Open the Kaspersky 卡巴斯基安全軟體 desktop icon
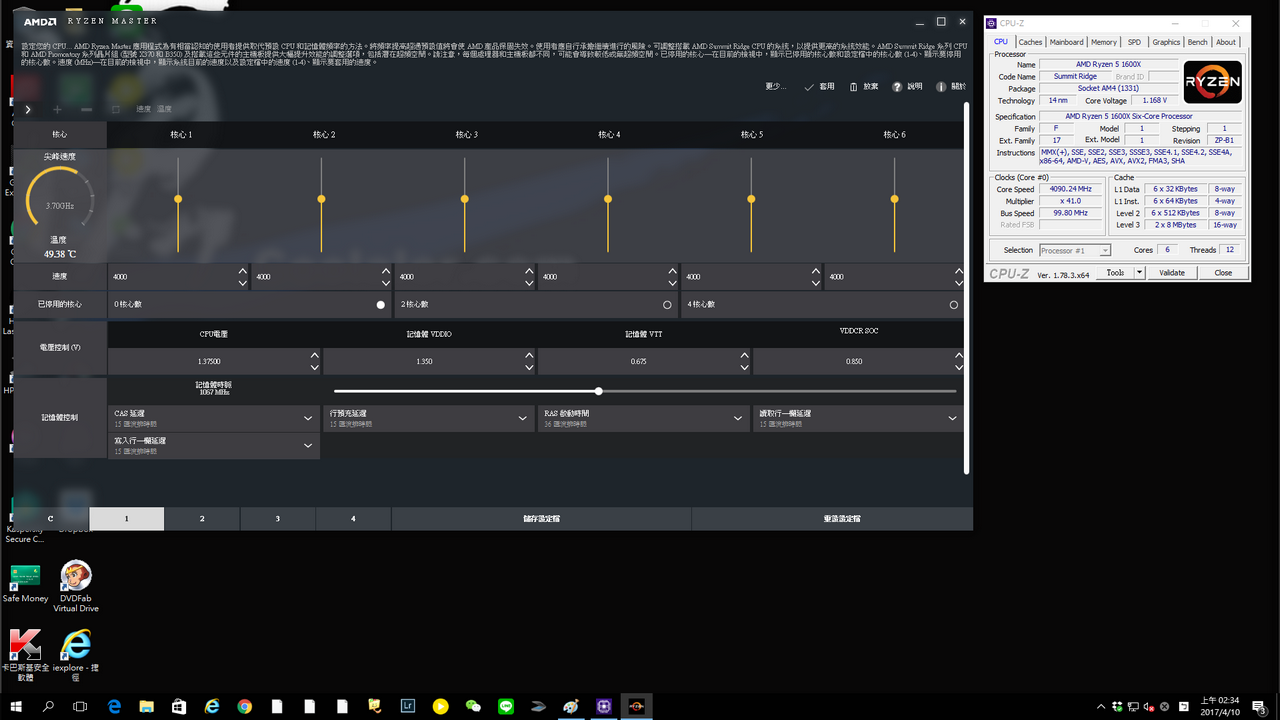This screenshot has width=1280, height=720. coord(25,655)
